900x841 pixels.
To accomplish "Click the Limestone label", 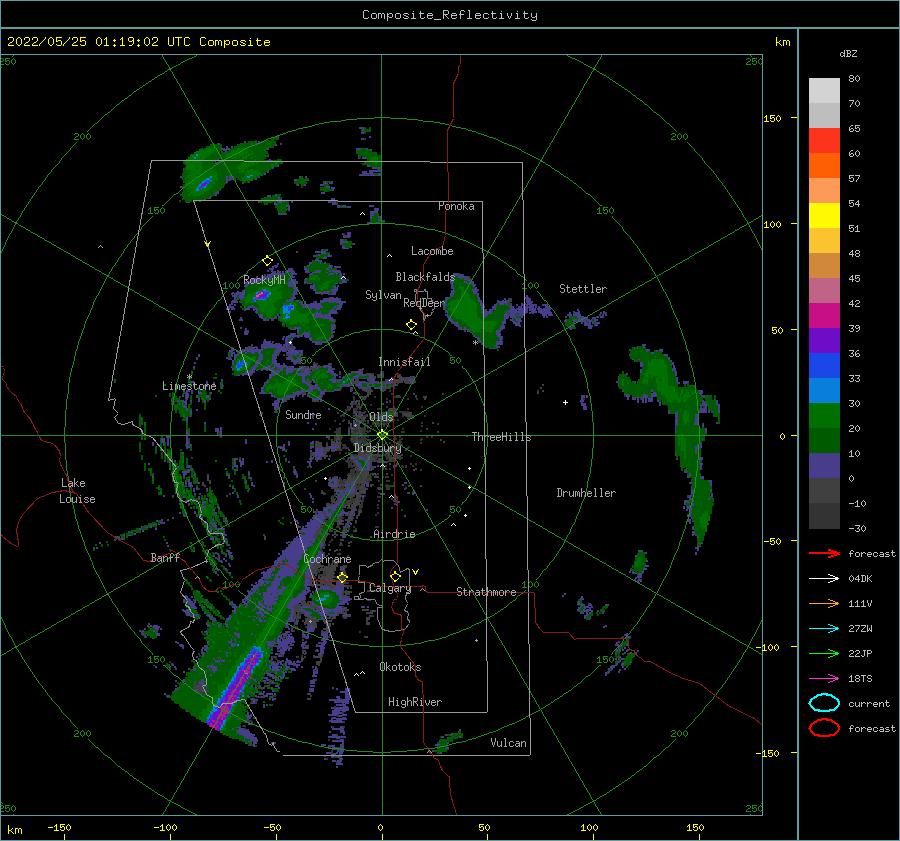I will (x=189, y=386).
